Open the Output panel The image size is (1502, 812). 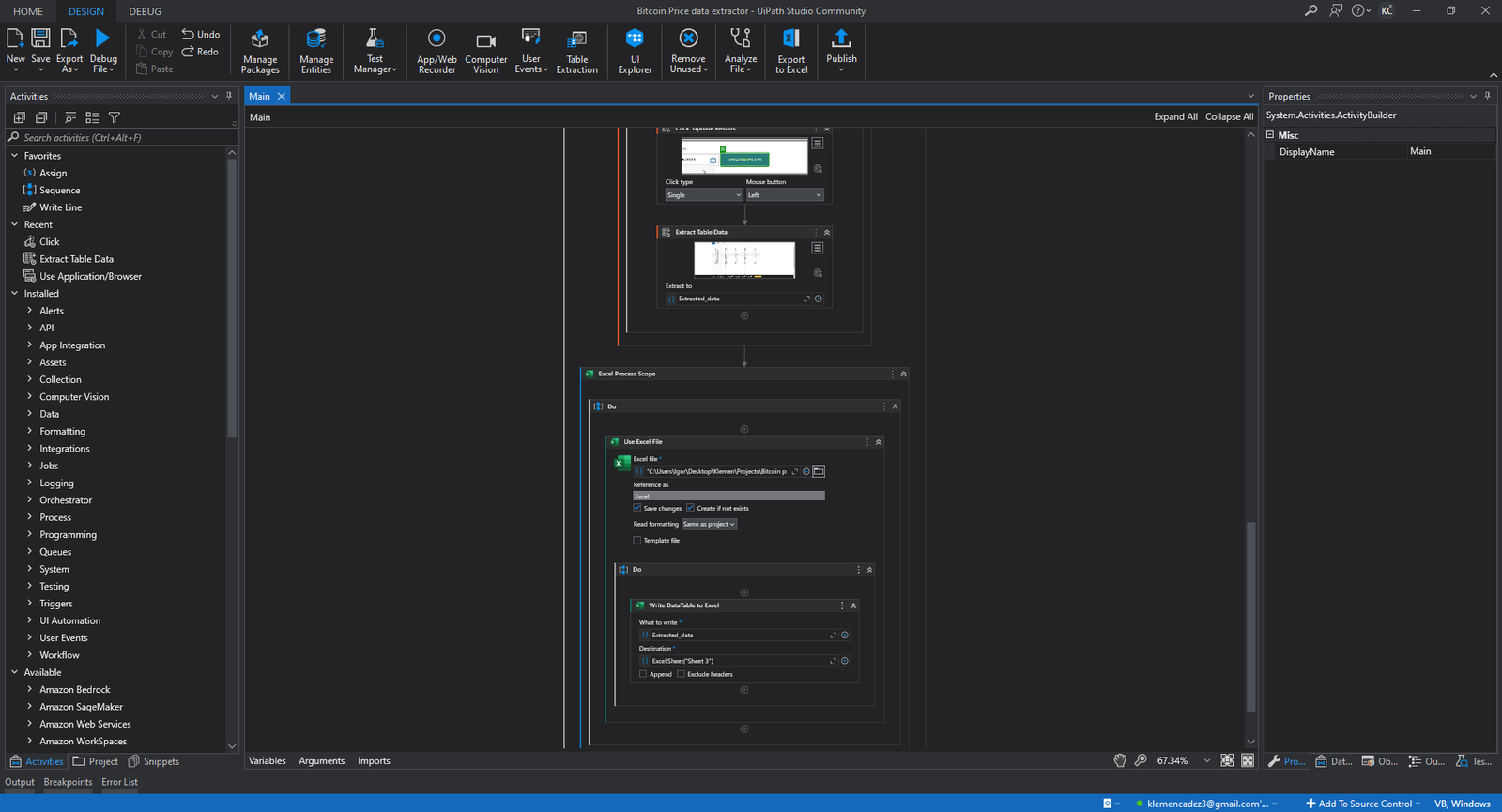(x=20, y=782)
